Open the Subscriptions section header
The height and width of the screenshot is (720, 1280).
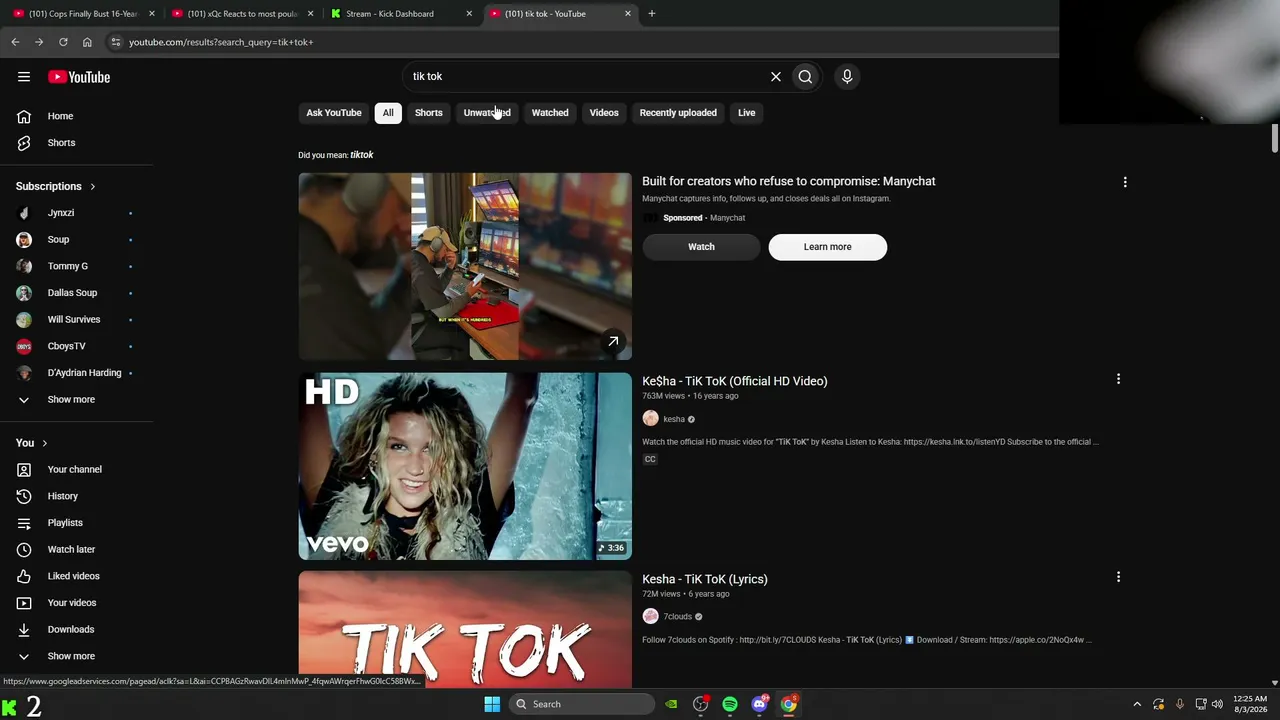[x=56, y=186]
